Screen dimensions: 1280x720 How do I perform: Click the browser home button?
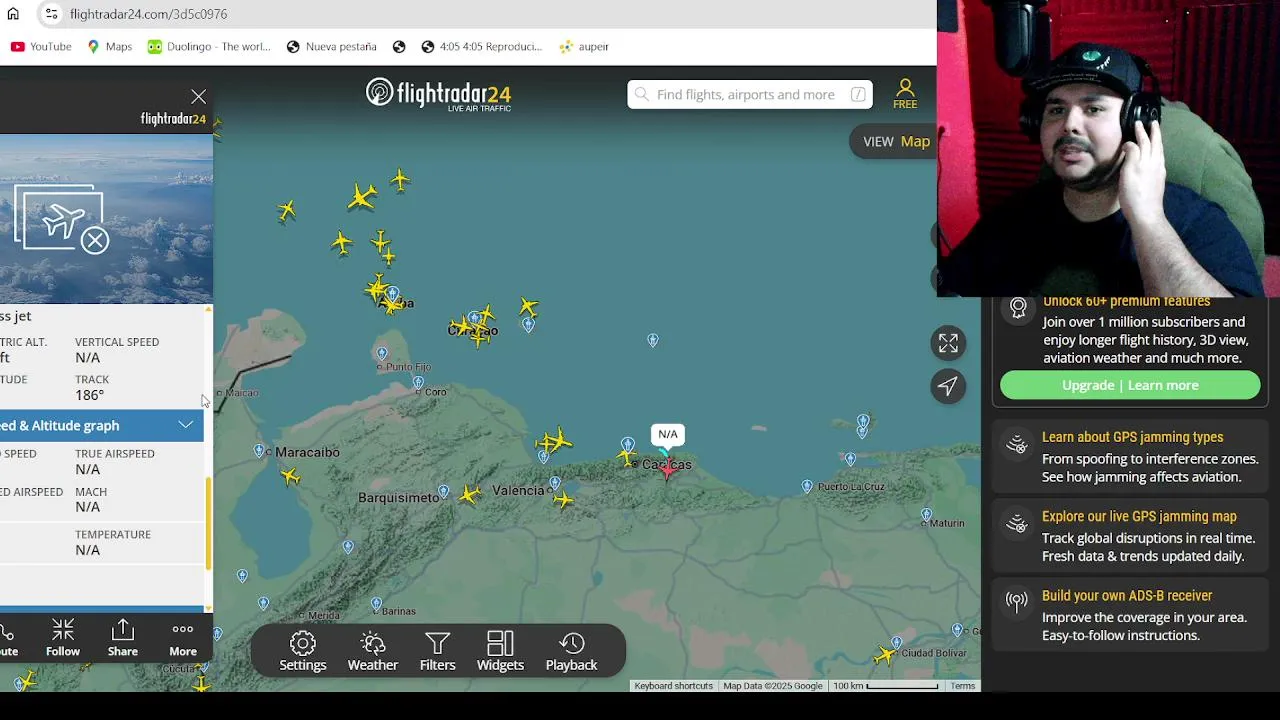[13, 14]
